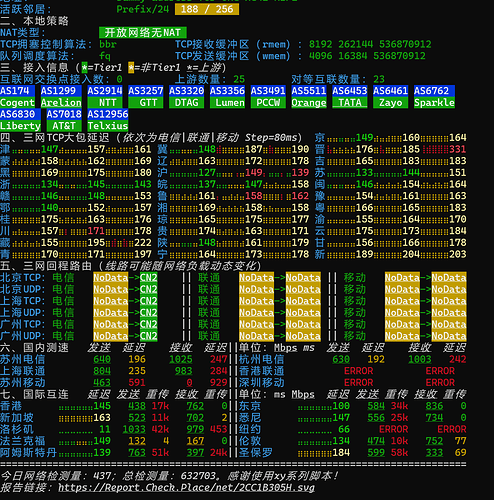This screenshot has height=500, width=494.
Task: Select the 'AS6830' blue badge
Action: click(x=20, y=114)
